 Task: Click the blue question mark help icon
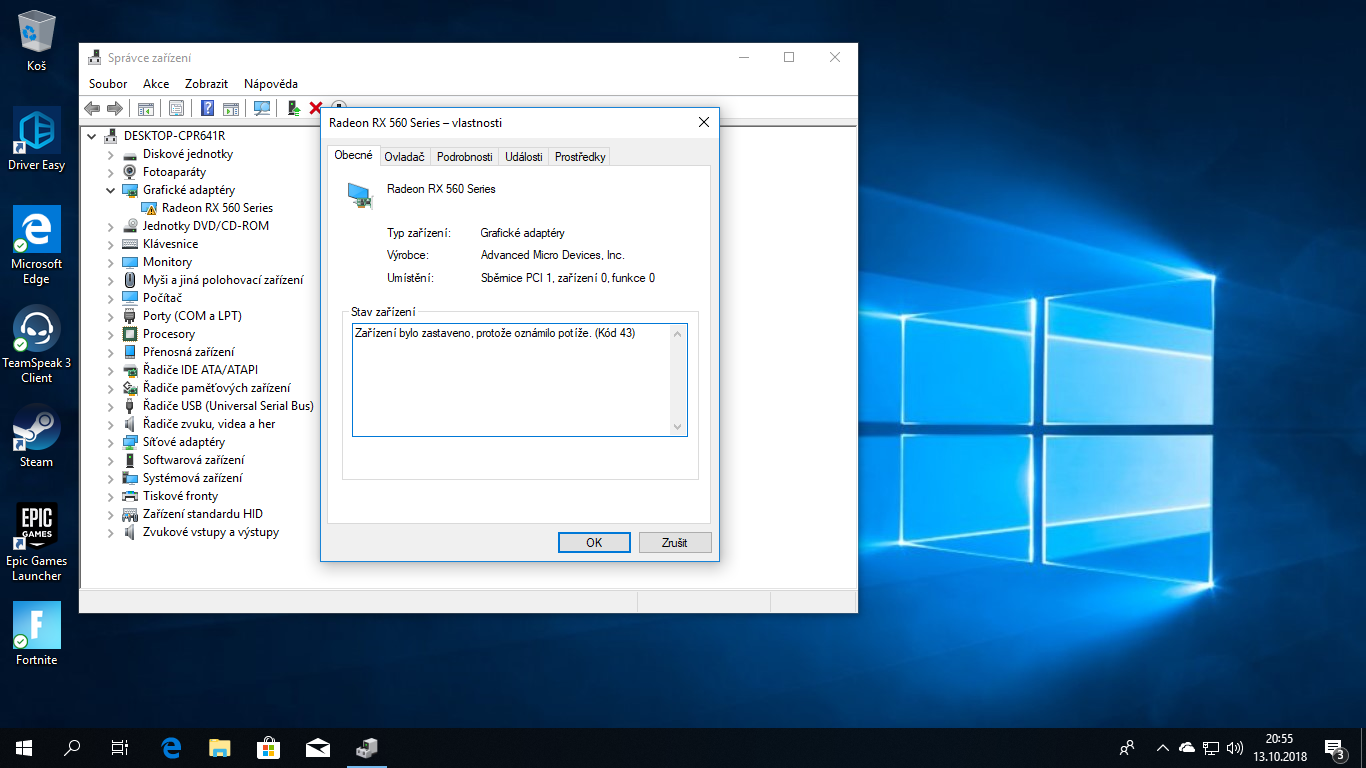207,108
